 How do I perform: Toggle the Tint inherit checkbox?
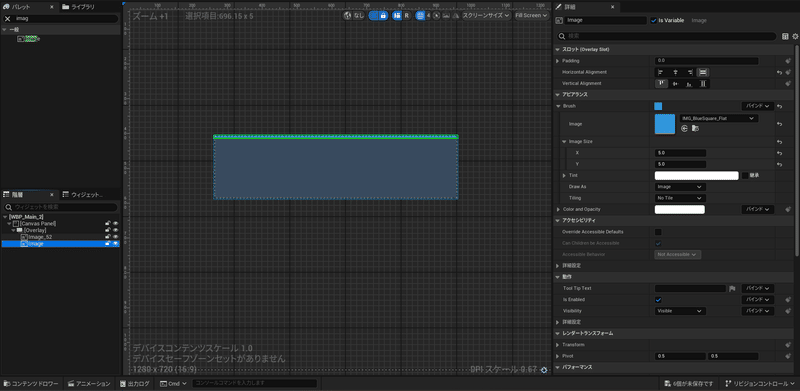click(x=745, y=176)
